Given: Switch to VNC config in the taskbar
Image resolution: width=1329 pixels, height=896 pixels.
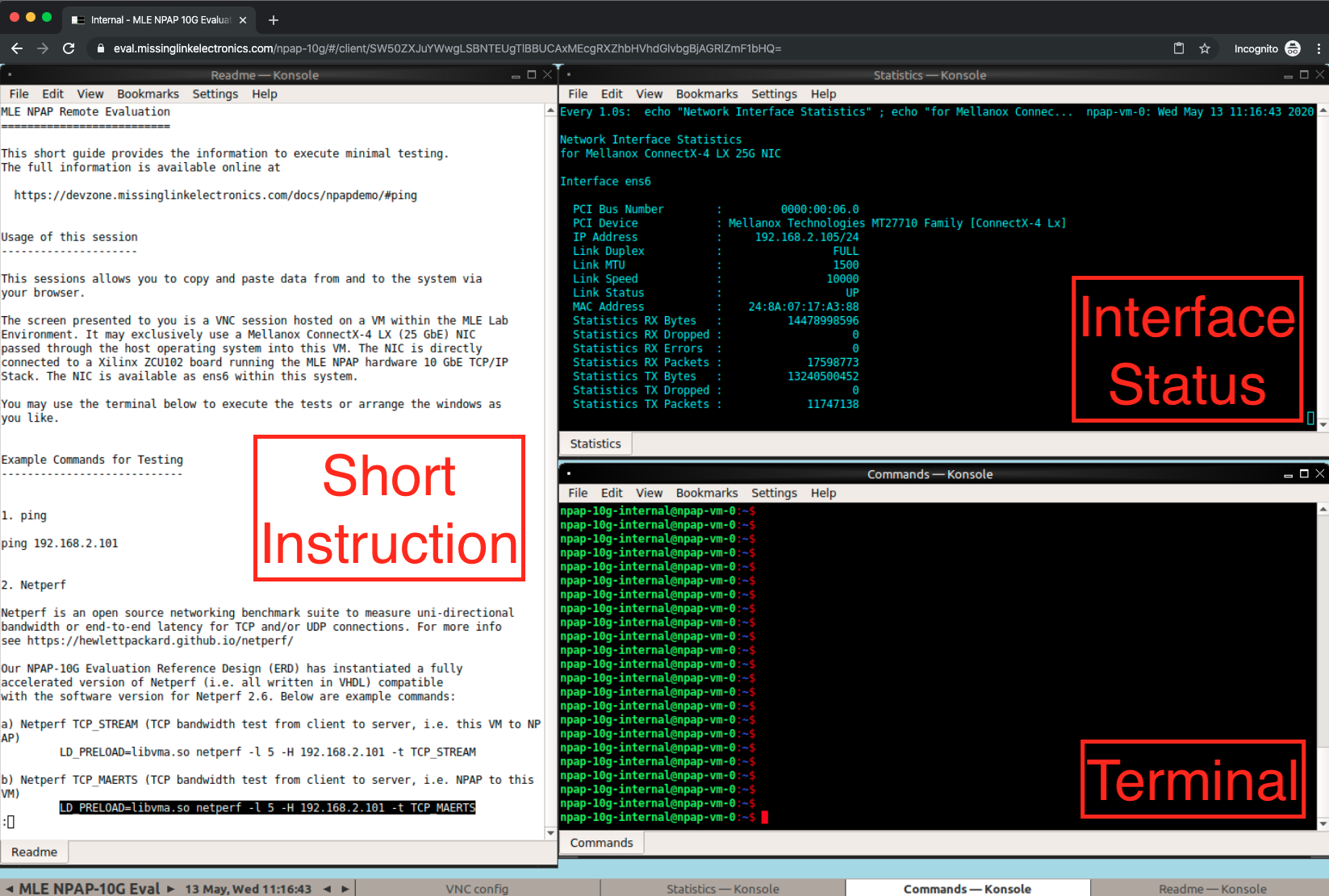Looking at the screenshot, I should coord(477,889).
